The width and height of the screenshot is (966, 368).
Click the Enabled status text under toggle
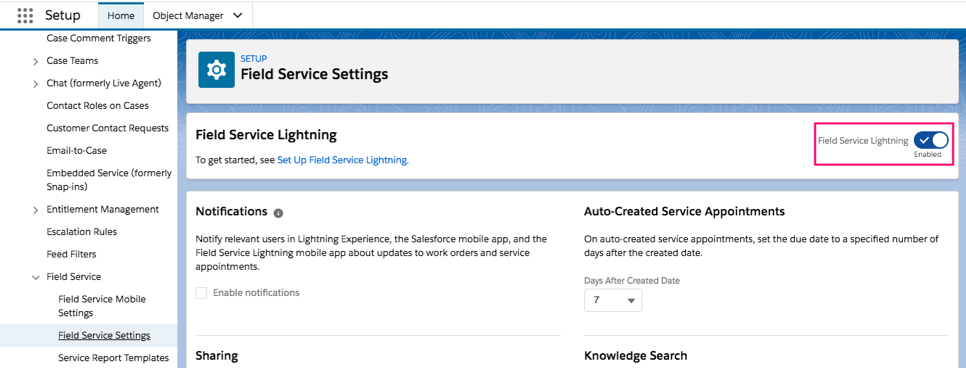(928, 155)
